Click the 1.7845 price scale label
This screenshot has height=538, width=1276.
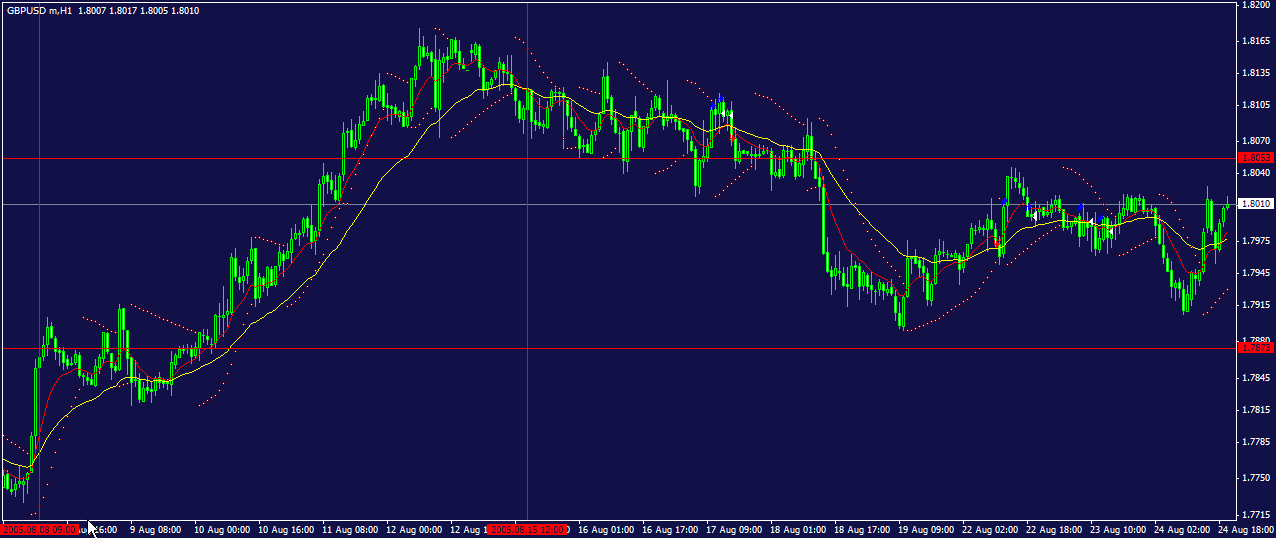point(1255,378)
